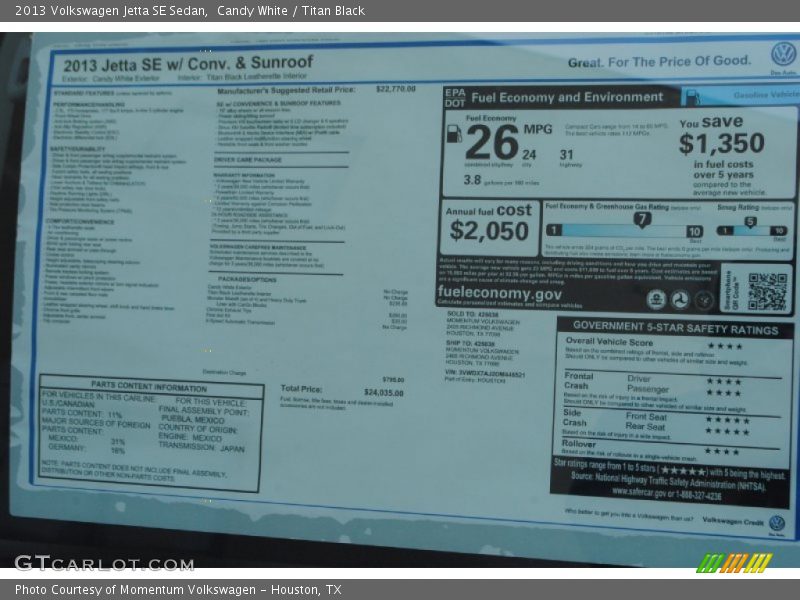Click the destination charge $795.00 value
This screenshot has height=600, width=800.
[393, 380]
